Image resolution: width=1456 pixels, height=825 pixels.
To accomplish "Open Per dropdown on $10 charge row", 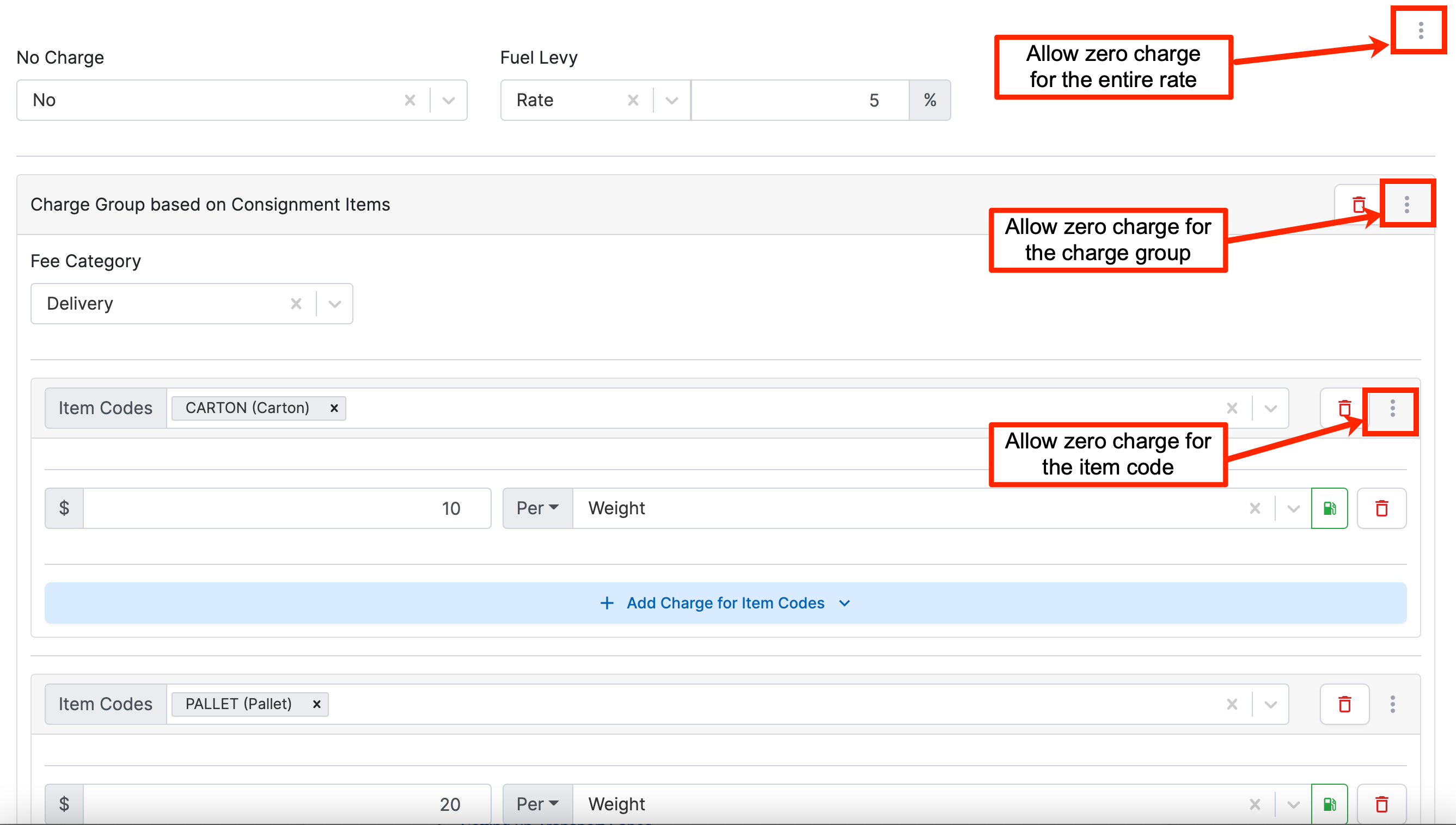I will point(537,508).
